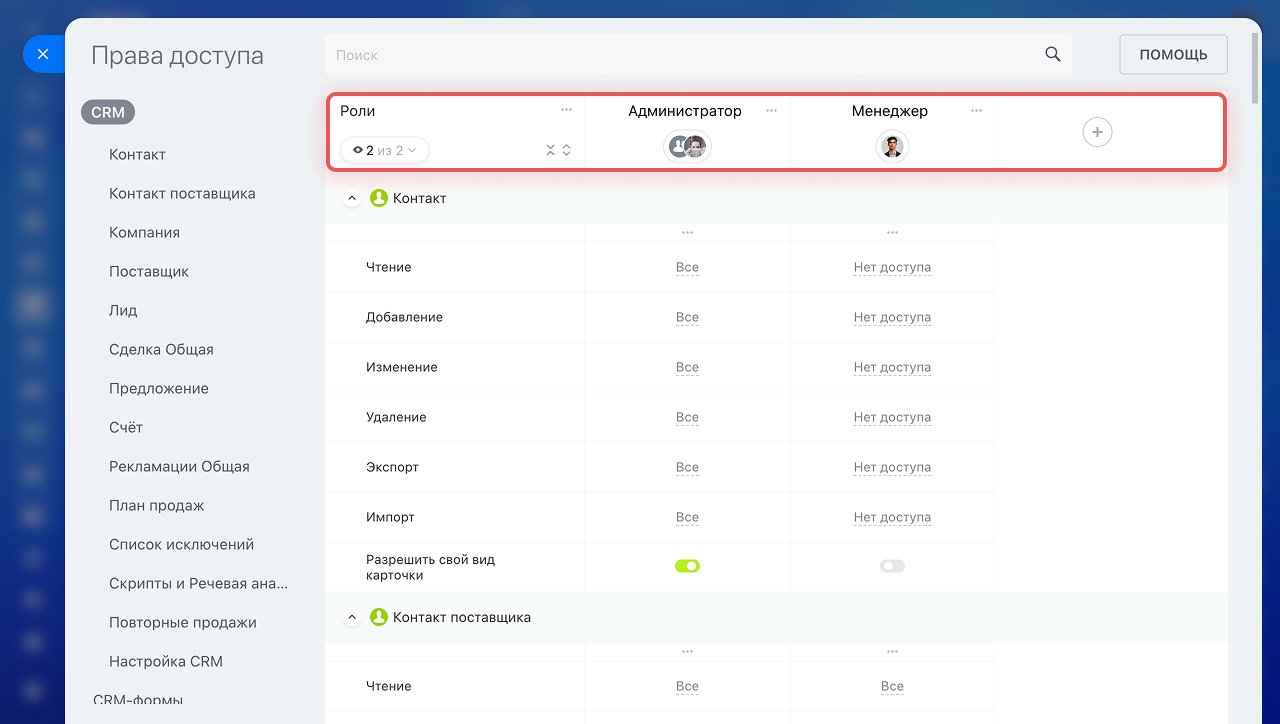
Task: Open Настройка CRM in sidebar
Action: [166, 661]
